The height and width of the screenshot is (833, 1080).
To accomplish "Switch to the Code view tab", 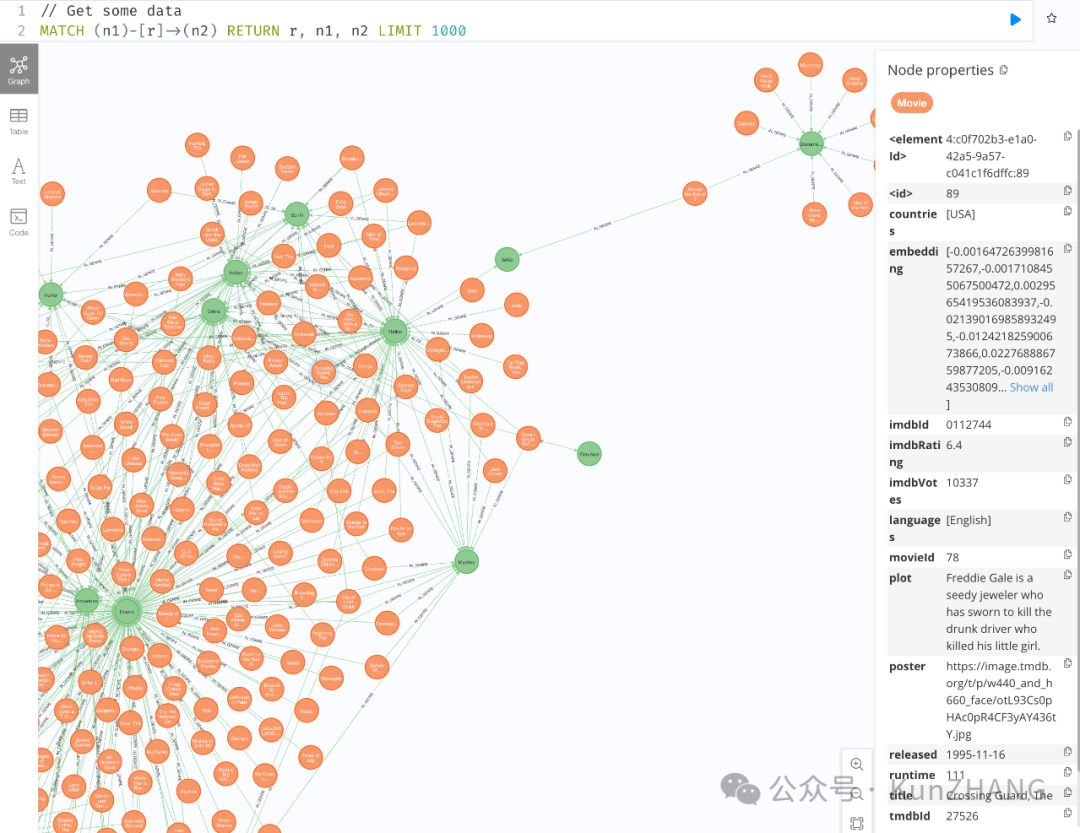I will 19,222.
